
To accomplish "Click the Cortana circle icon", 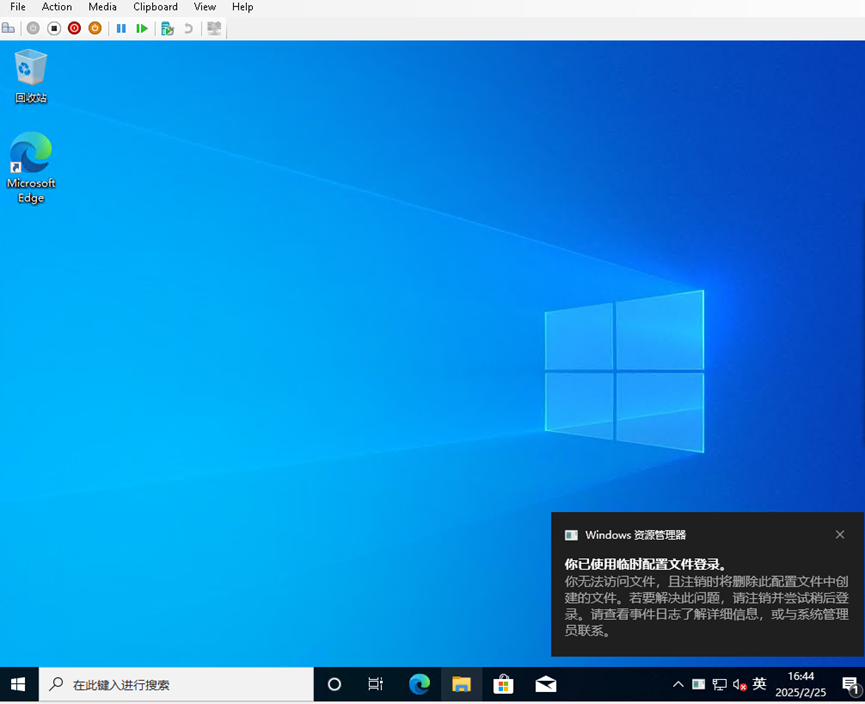I will click(x=334, y=685).
